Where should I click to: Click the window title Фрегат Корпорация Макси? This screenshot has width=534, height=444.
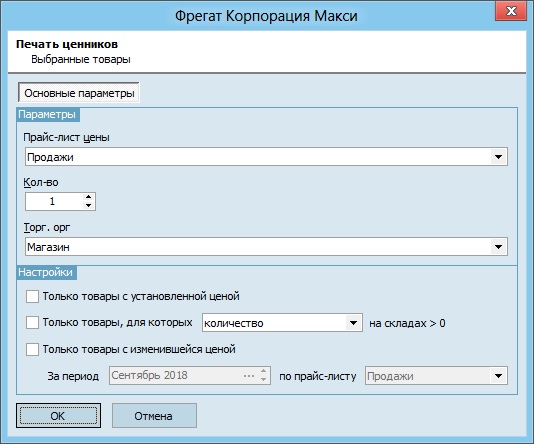tap(266, 16)
